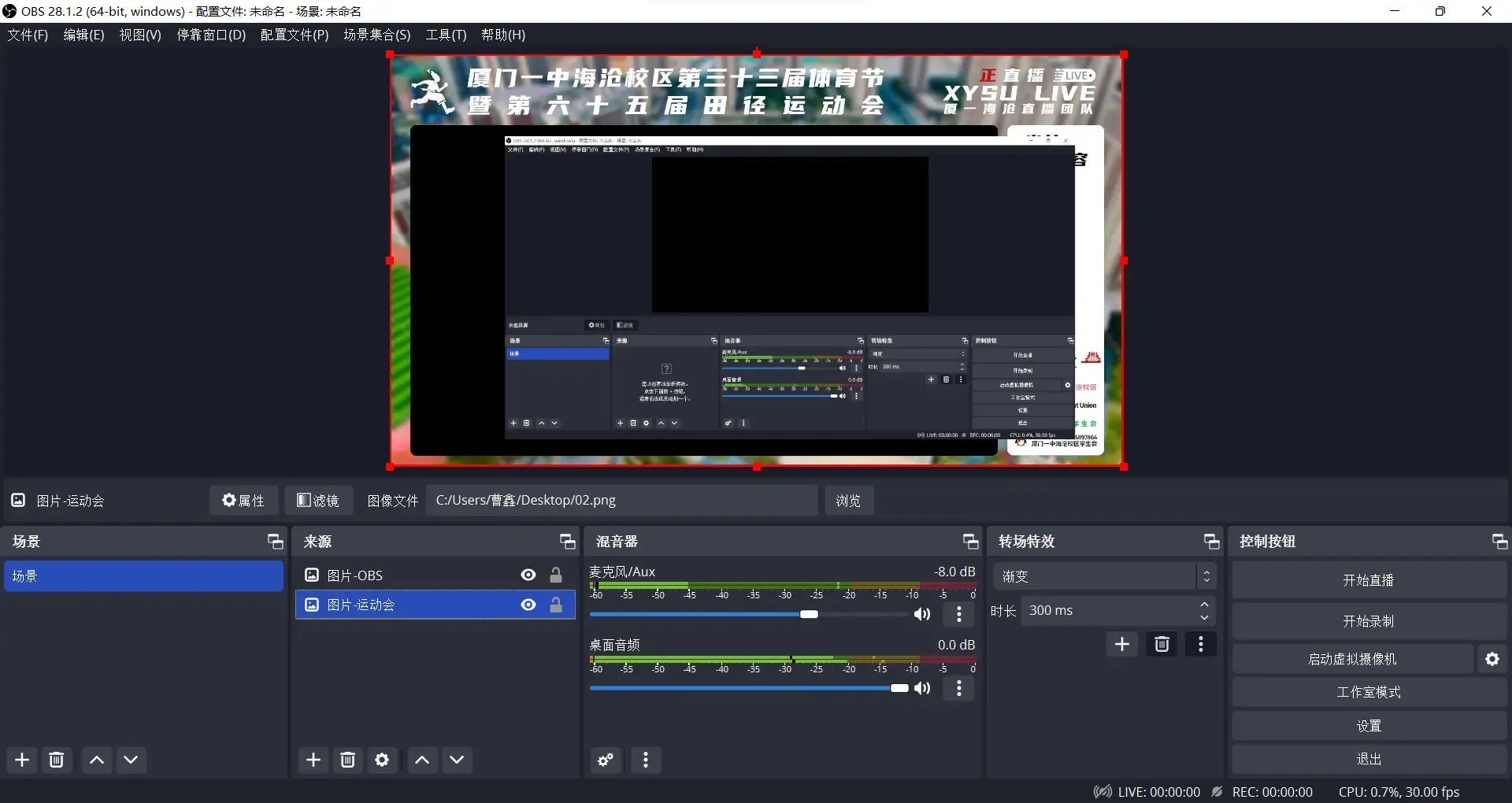Screen dimensions: 1512x803
Task: Open virtual camera settings gear
Action: pyautogui.click(x=1492, y=659)
